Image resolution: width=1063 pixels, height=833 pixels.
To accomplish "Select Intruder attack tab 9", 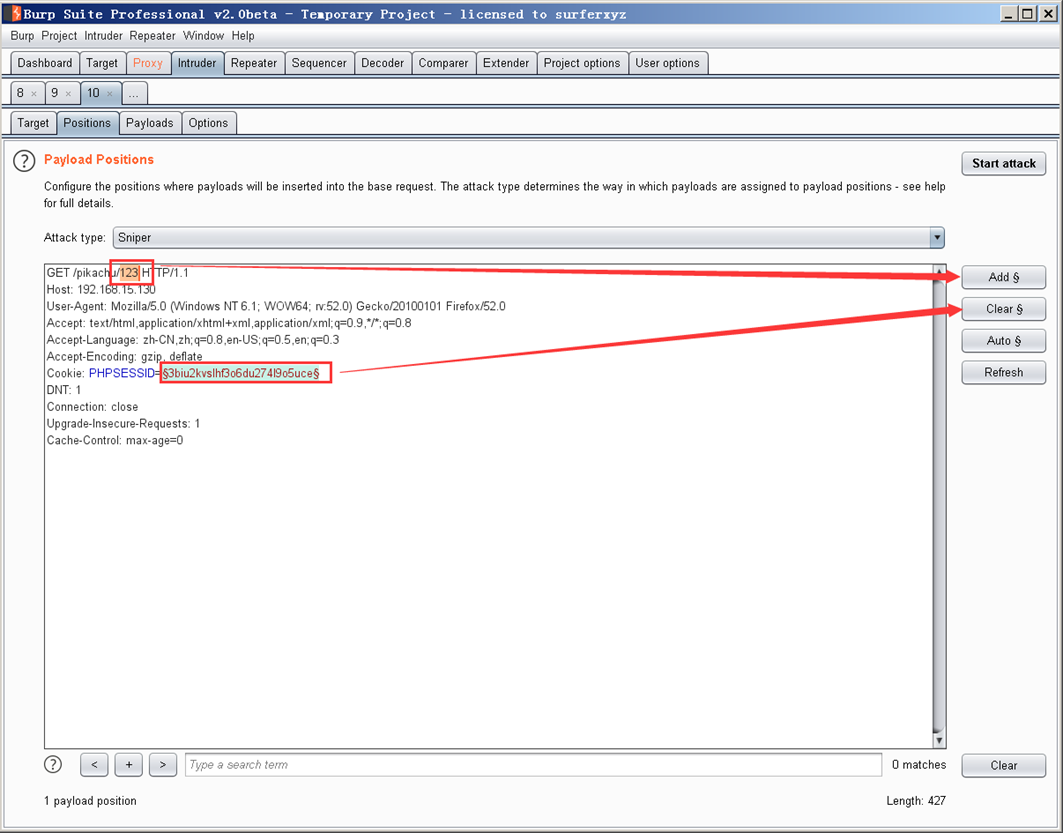I will 55,93.
